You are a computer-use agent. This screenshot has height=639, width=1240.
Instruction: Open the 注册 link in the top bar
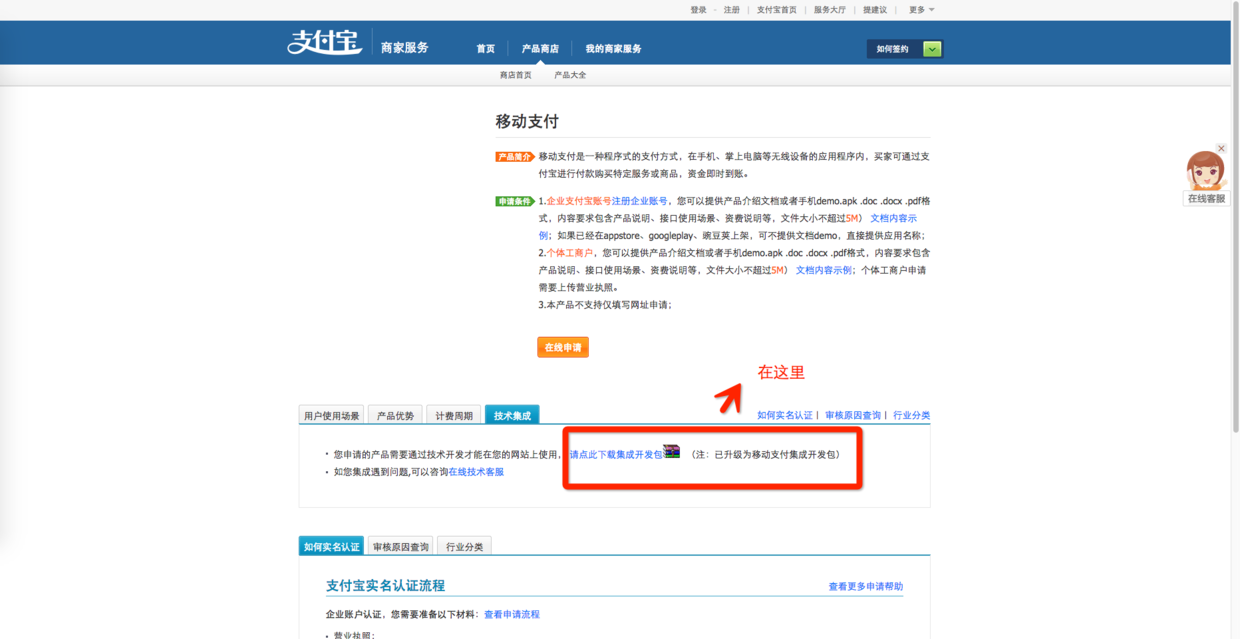point(732,10)
